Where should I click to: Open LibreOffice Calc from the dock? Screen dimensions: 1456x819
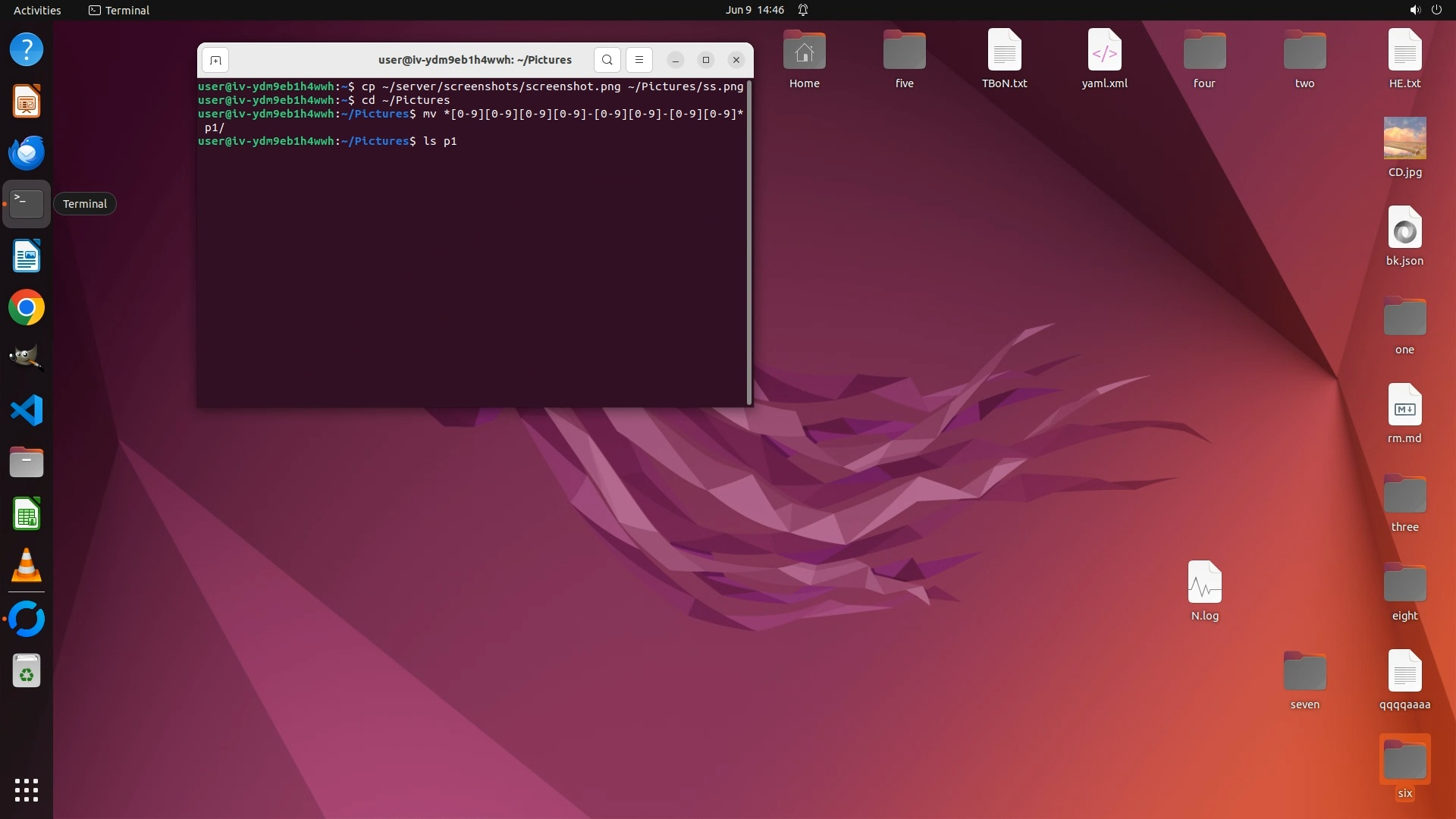point(27,515)
